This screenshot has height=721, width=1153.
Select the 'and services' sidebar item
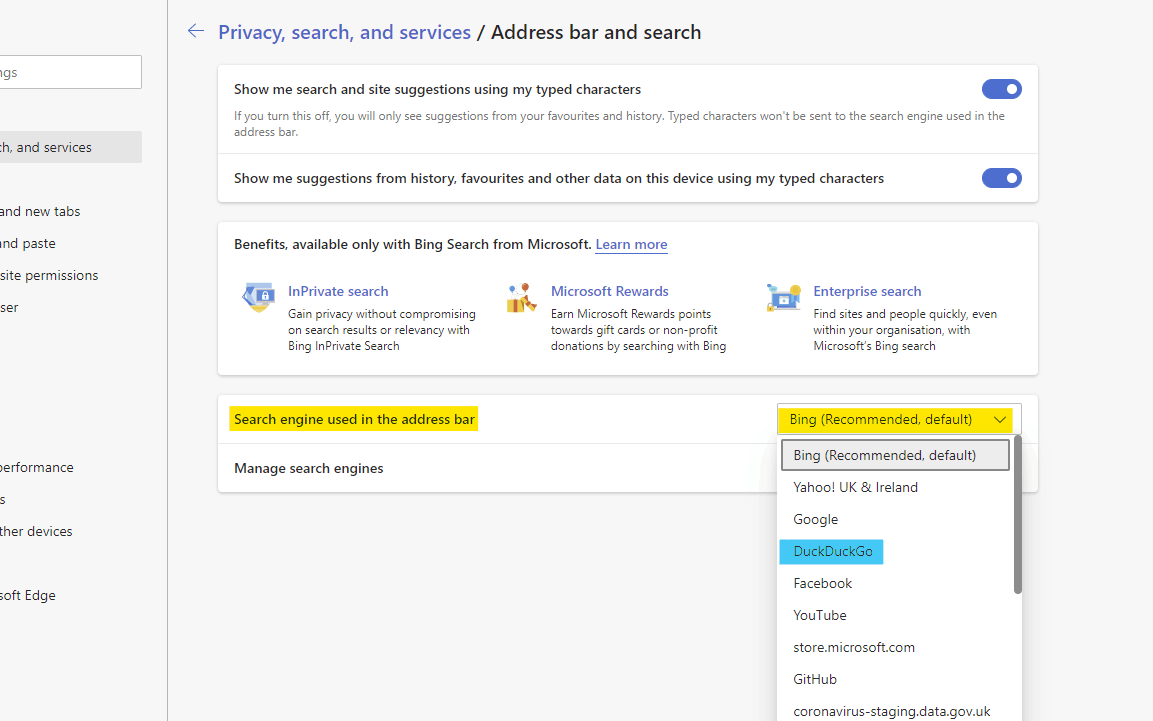(71, 147)
